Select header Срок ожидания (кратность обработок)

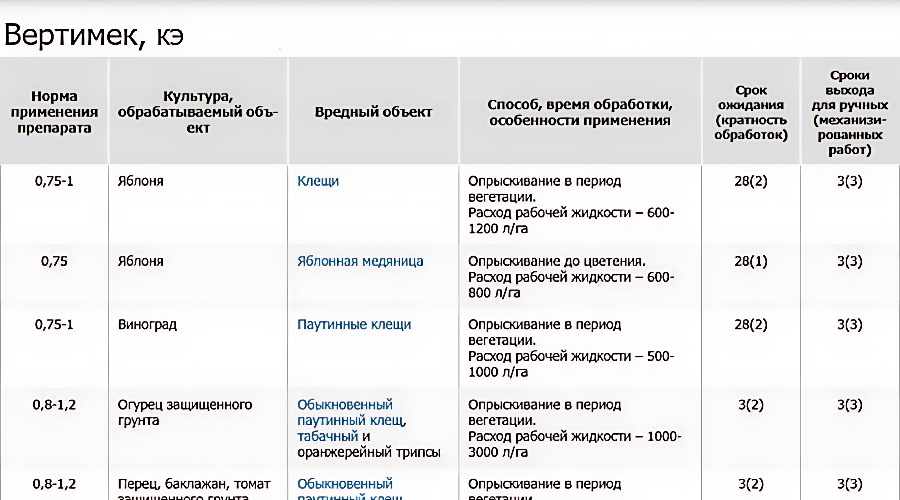click(x=751, y=113)
